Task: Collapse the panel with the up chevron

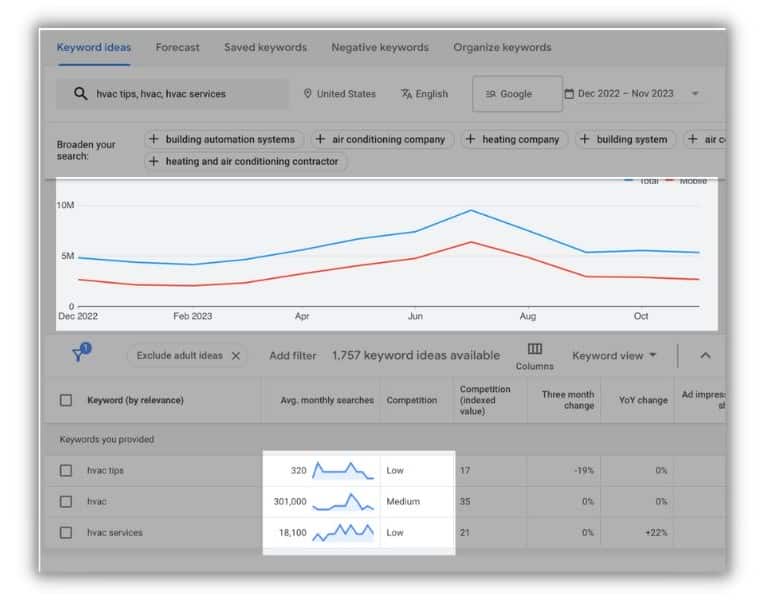Action: [705, 356]
